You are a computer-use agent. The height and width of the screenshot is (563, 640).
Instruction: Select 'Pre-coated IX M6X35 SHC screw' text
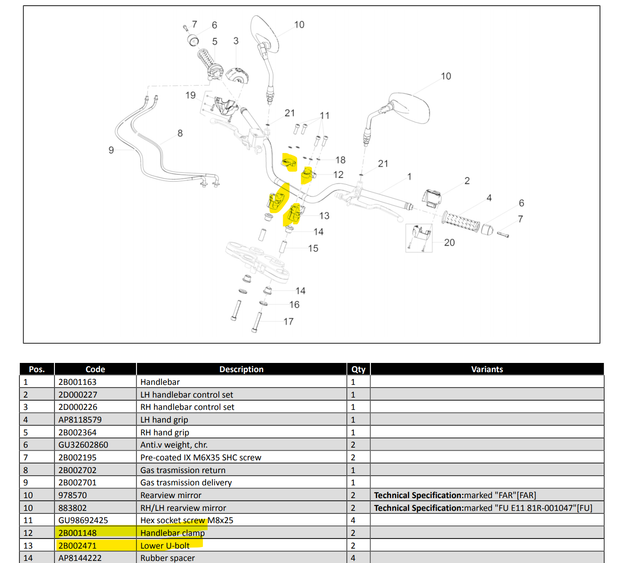tap(200, 457)
